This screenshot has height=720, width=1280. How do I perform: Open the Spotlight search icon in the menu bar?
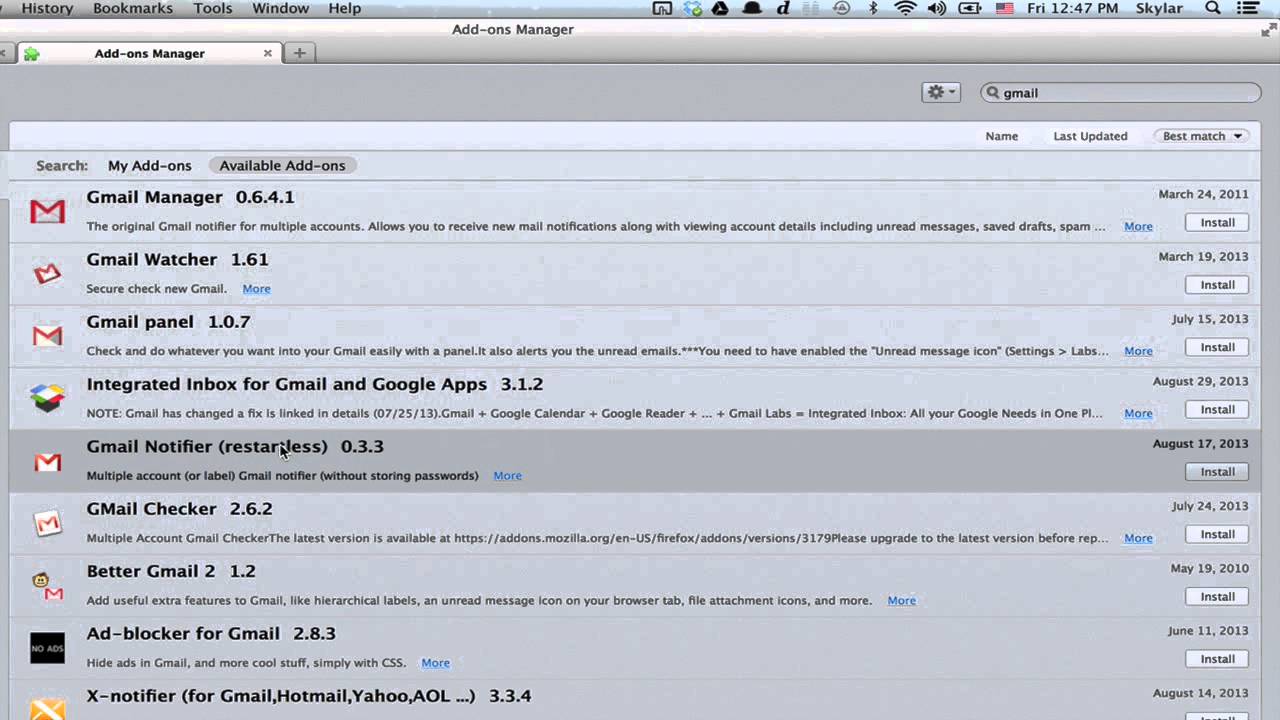pyautogui.click(x=1213, y=8)
